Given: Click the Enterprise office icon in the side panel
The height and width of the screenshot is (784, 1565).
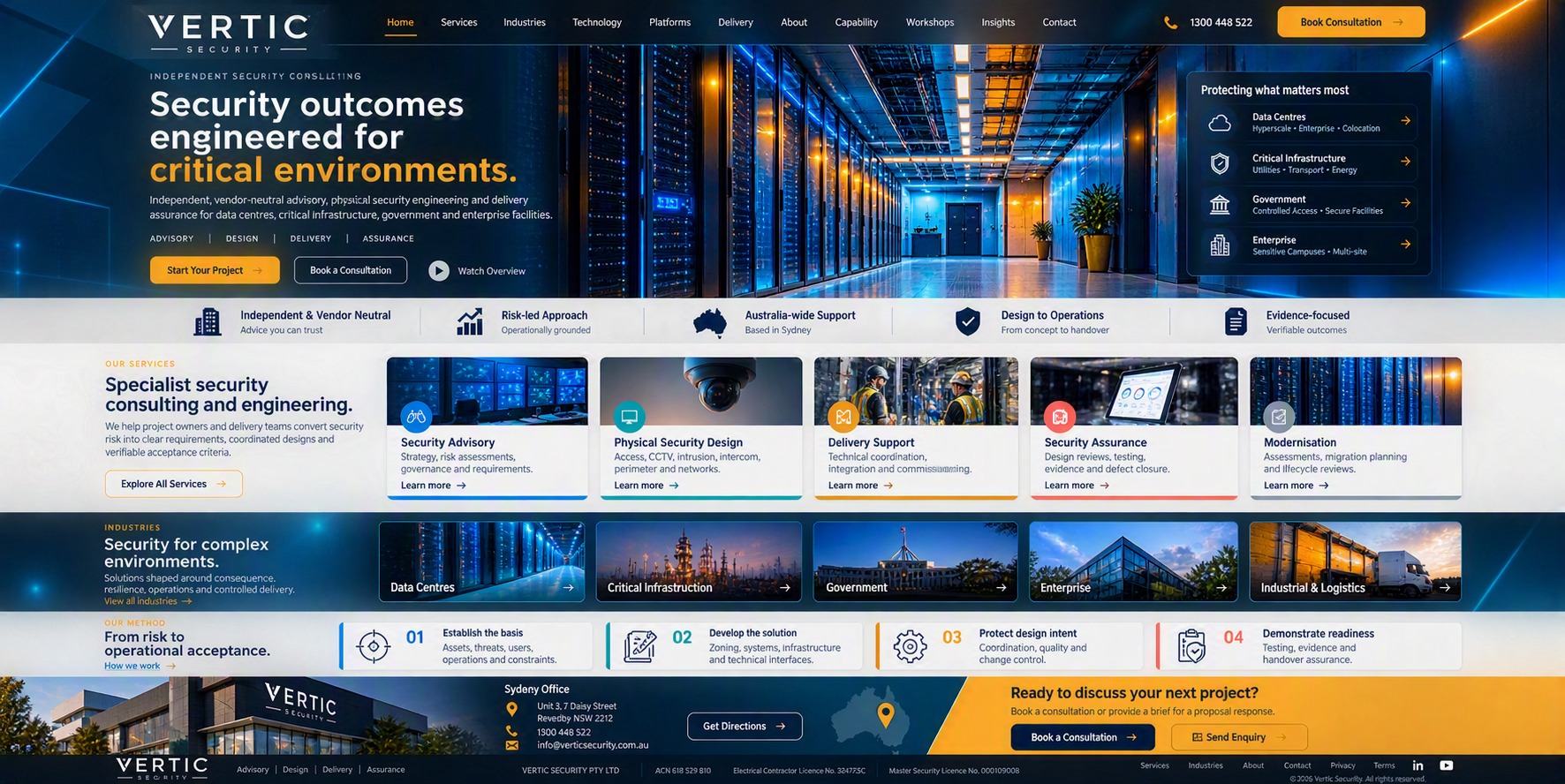Looking at the screenshot, I should click(1220, 245).
